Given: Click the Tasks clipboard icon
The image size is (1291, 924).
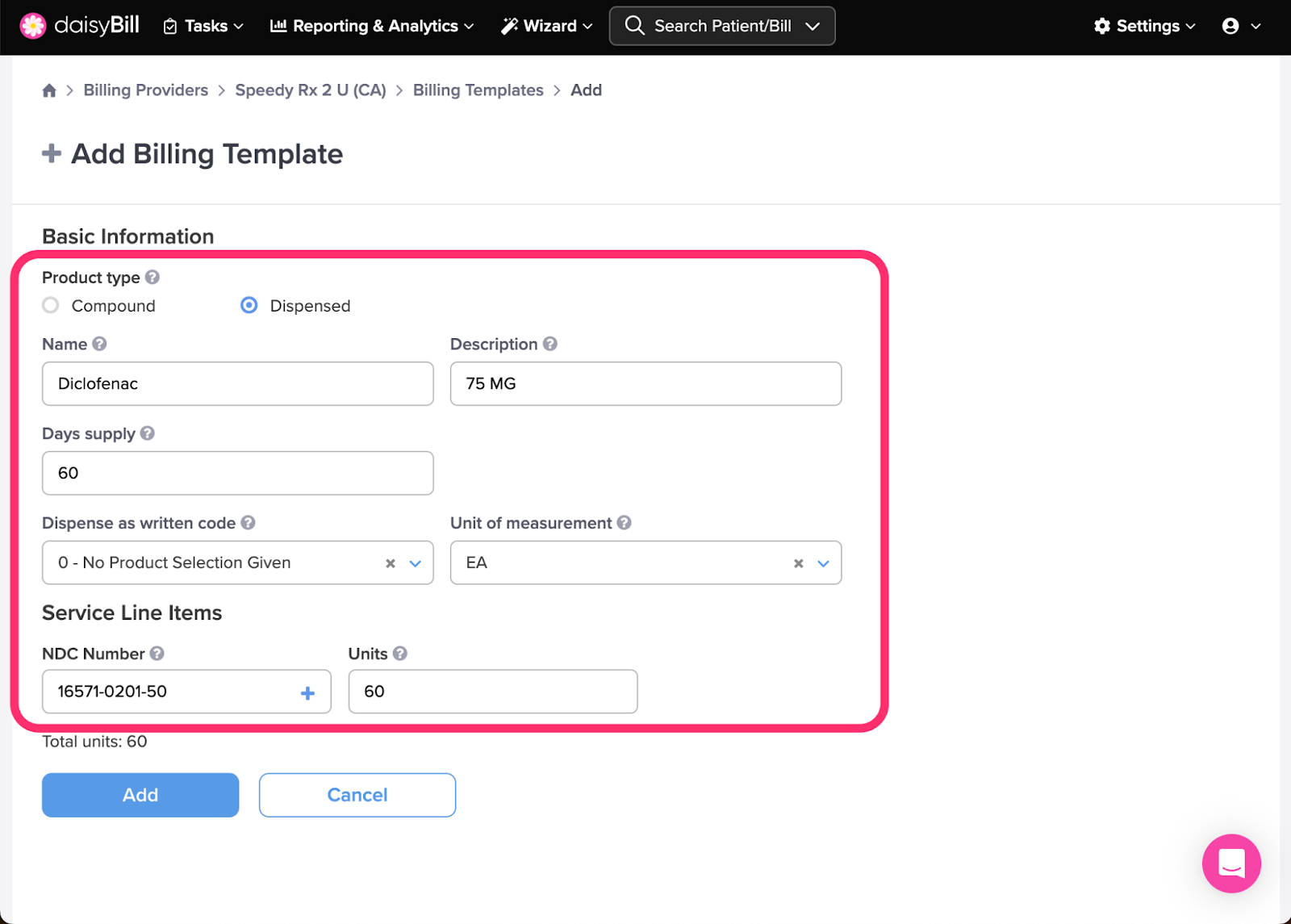Looking at the screenshot, I should coord(170,27).
